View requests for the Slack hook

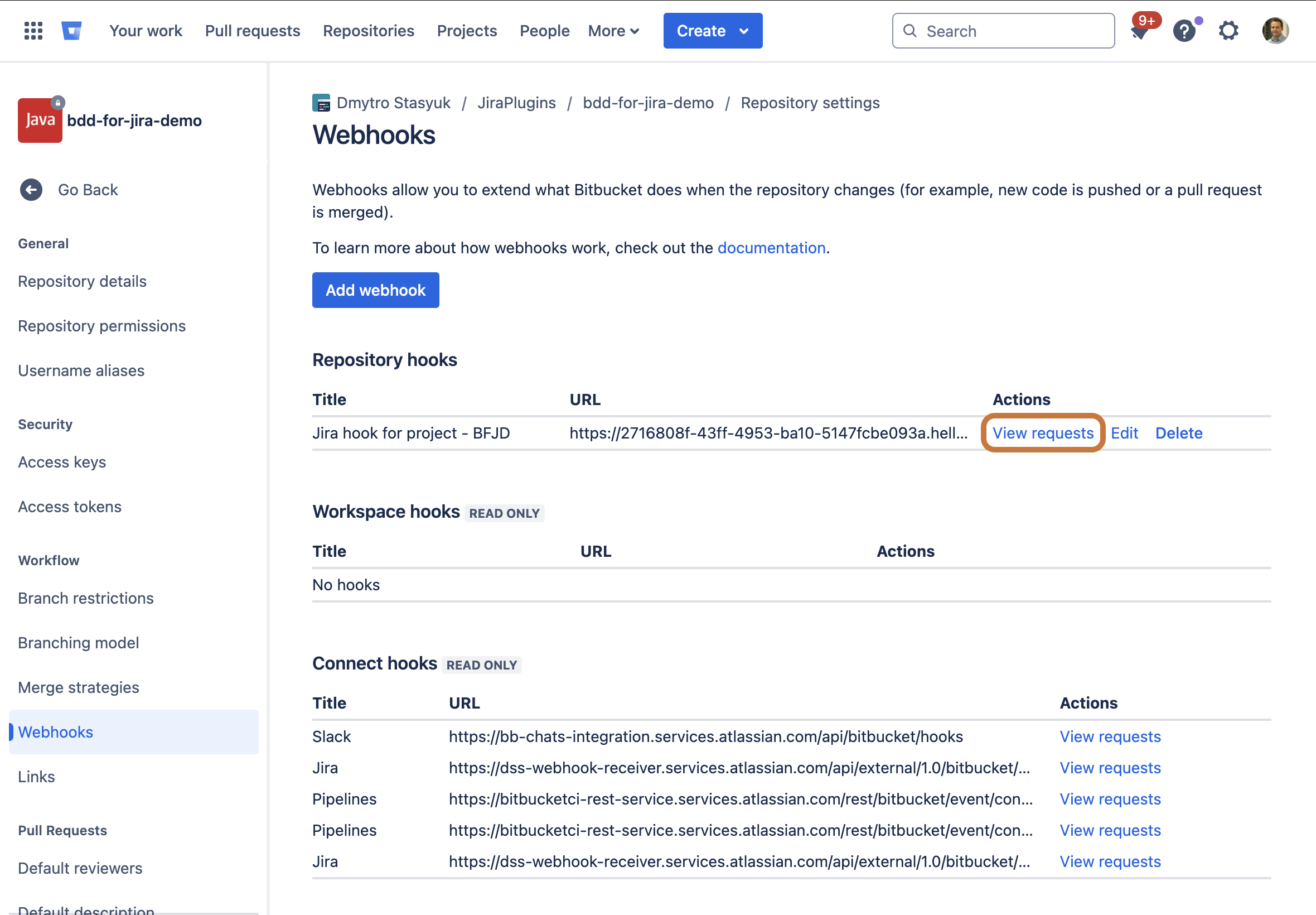click(x=1110, y=736)
